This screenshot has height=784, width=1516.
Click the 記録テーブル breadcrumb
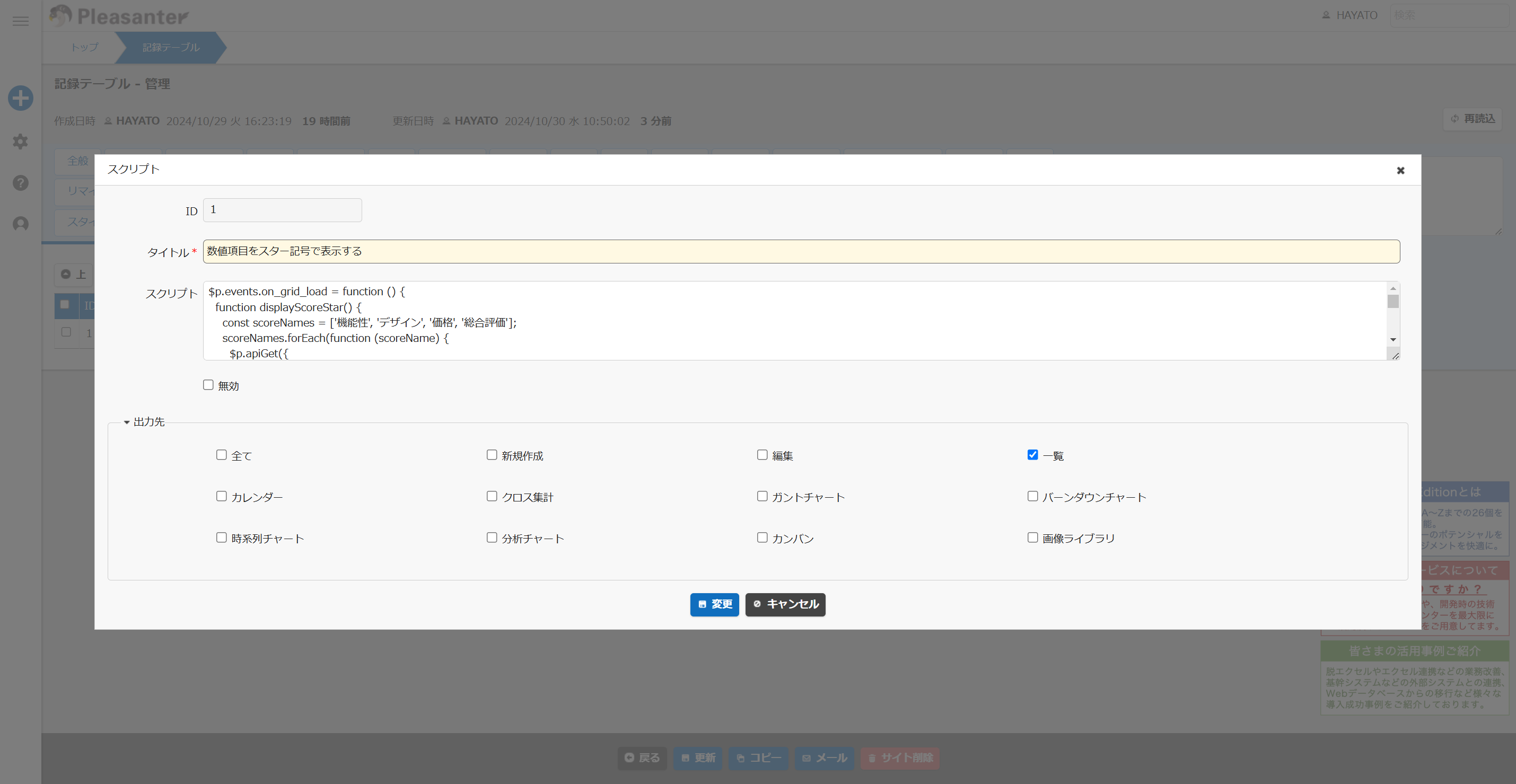pyautogui.click(x=171, y=47)
